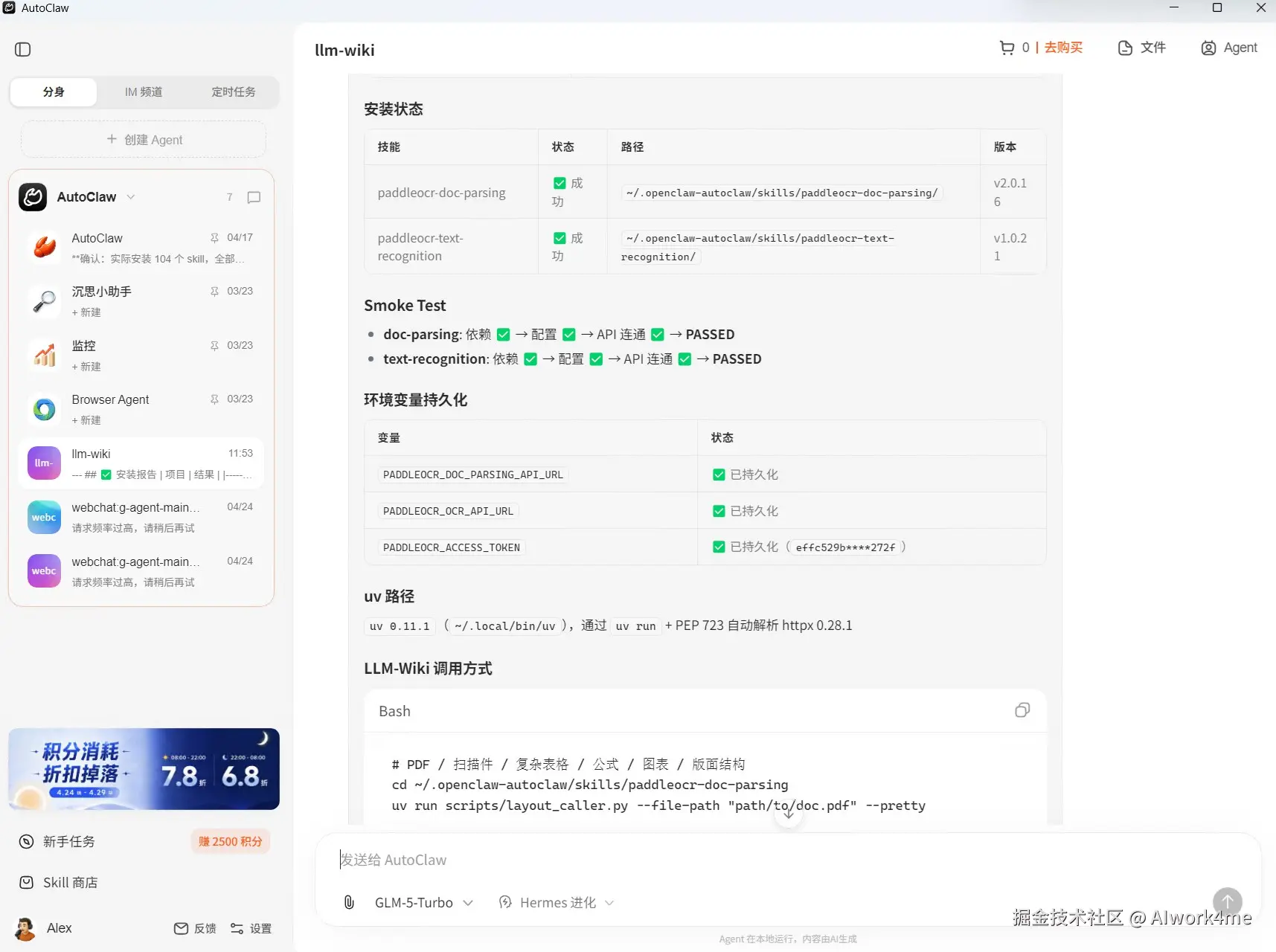Image resolution: width=1276 pixels, height=952 pixels.
Task: Switch to the 分身 tab
Action: [x=54, y=92]
